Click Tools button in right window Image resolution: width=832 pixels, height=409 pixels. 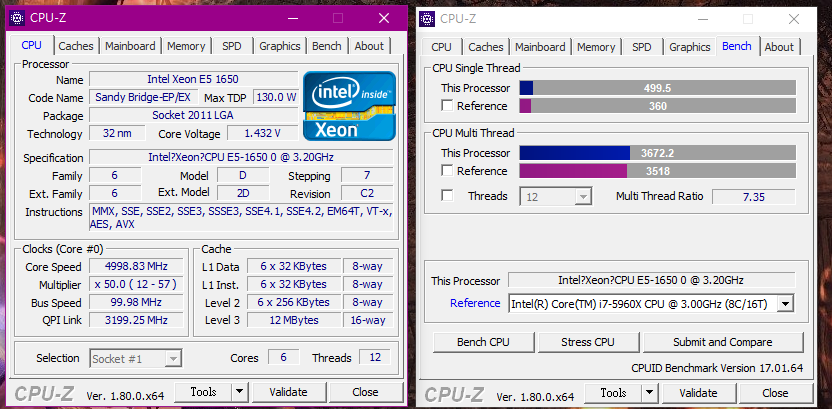pos(613,393)
